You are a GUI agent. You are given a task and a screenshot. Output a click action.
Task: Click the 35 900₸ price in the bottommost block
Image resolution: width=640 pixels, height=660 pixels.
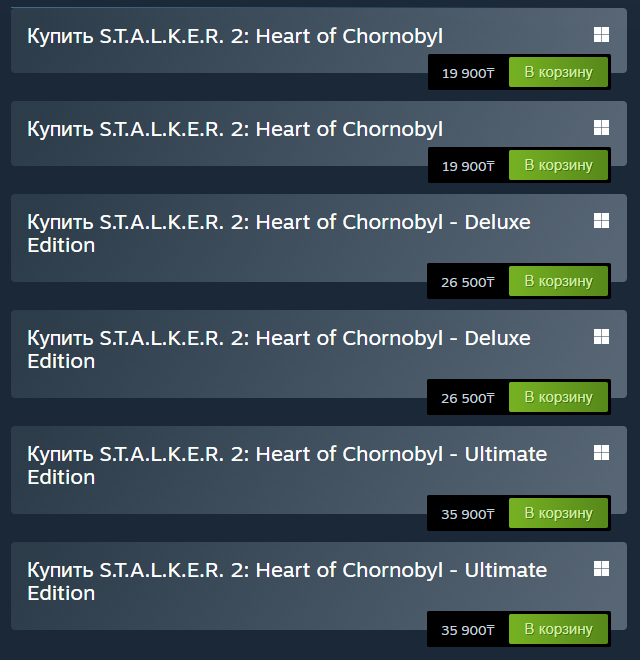coord(468,630)
